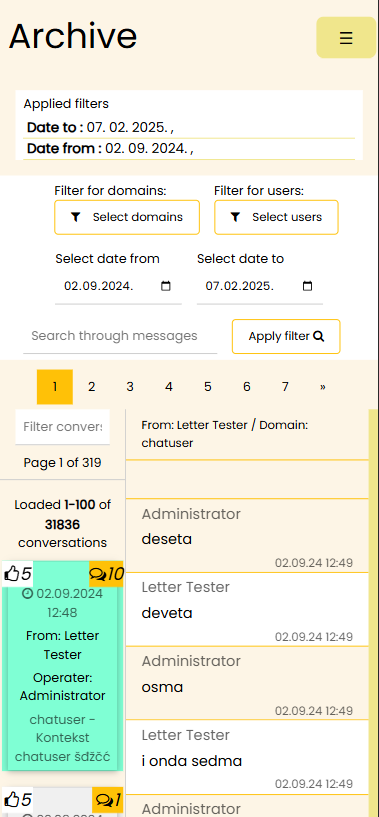This screenshot has height=817, width=379.
Task: Click the yellow scrollbar beside the messages
Action: coord(373,613)
